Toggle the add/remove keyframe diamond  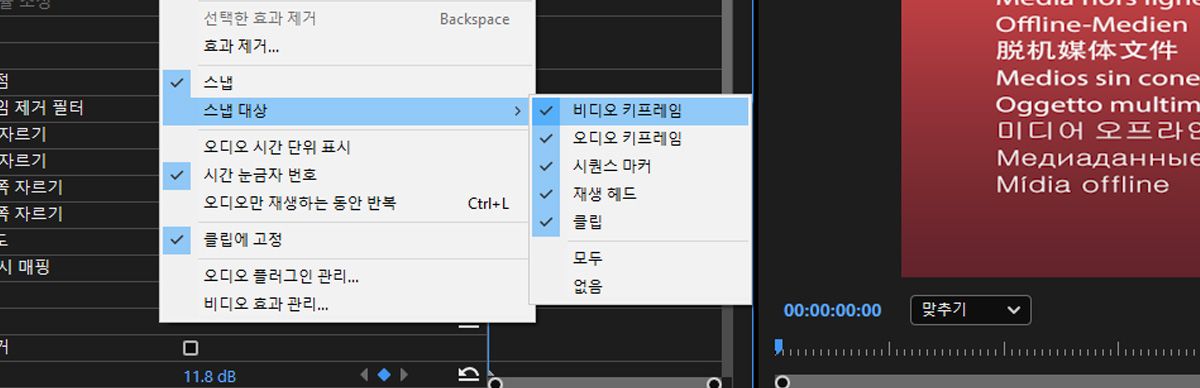click(x=384, y=375)
